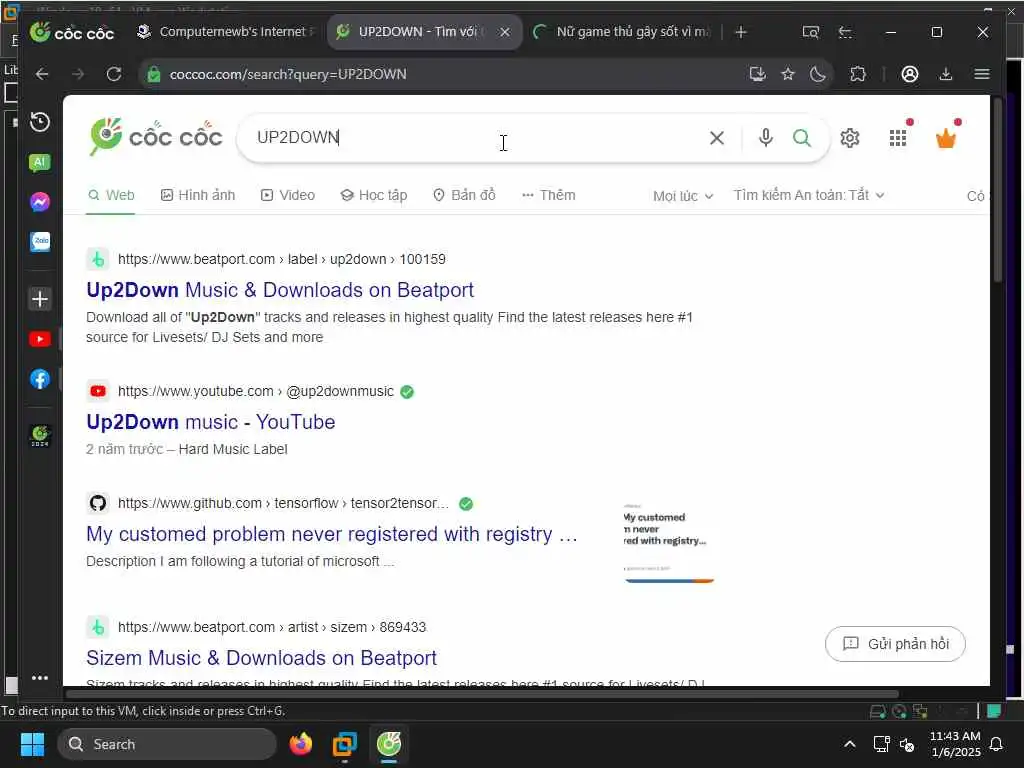Viewport: 1024px width, 768px height.
Task: Click the page vertical scrollbar
Action: (997, 189)
